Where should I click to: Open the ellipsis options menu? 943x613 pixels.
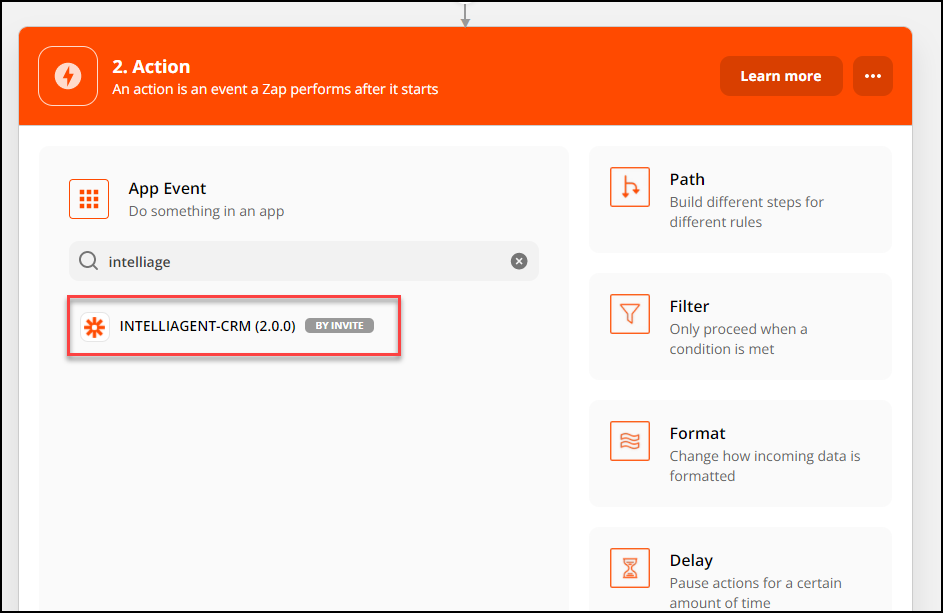[x=872, y=76]
